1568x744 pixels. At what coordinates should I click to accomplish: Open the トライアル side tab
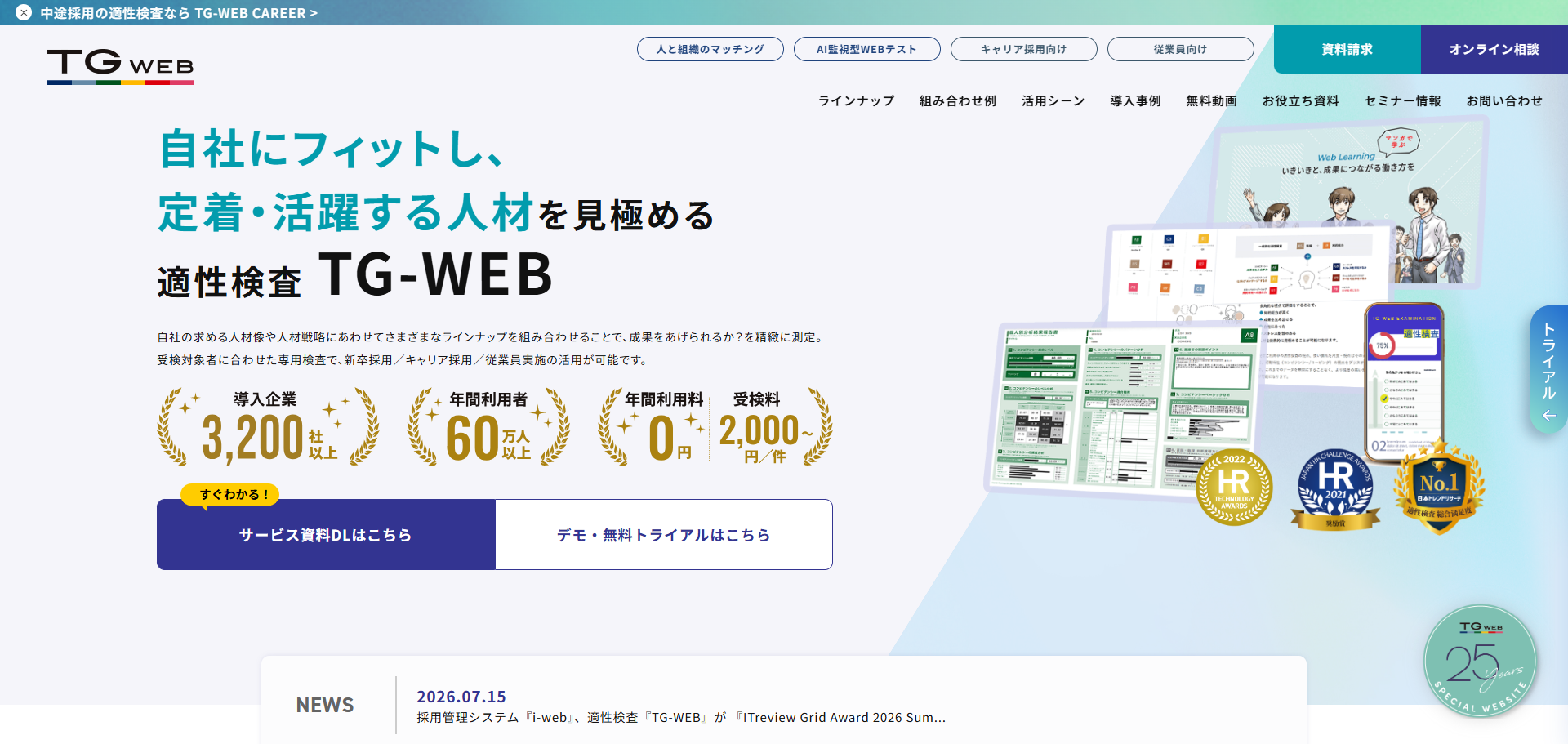coord(1548,370)
